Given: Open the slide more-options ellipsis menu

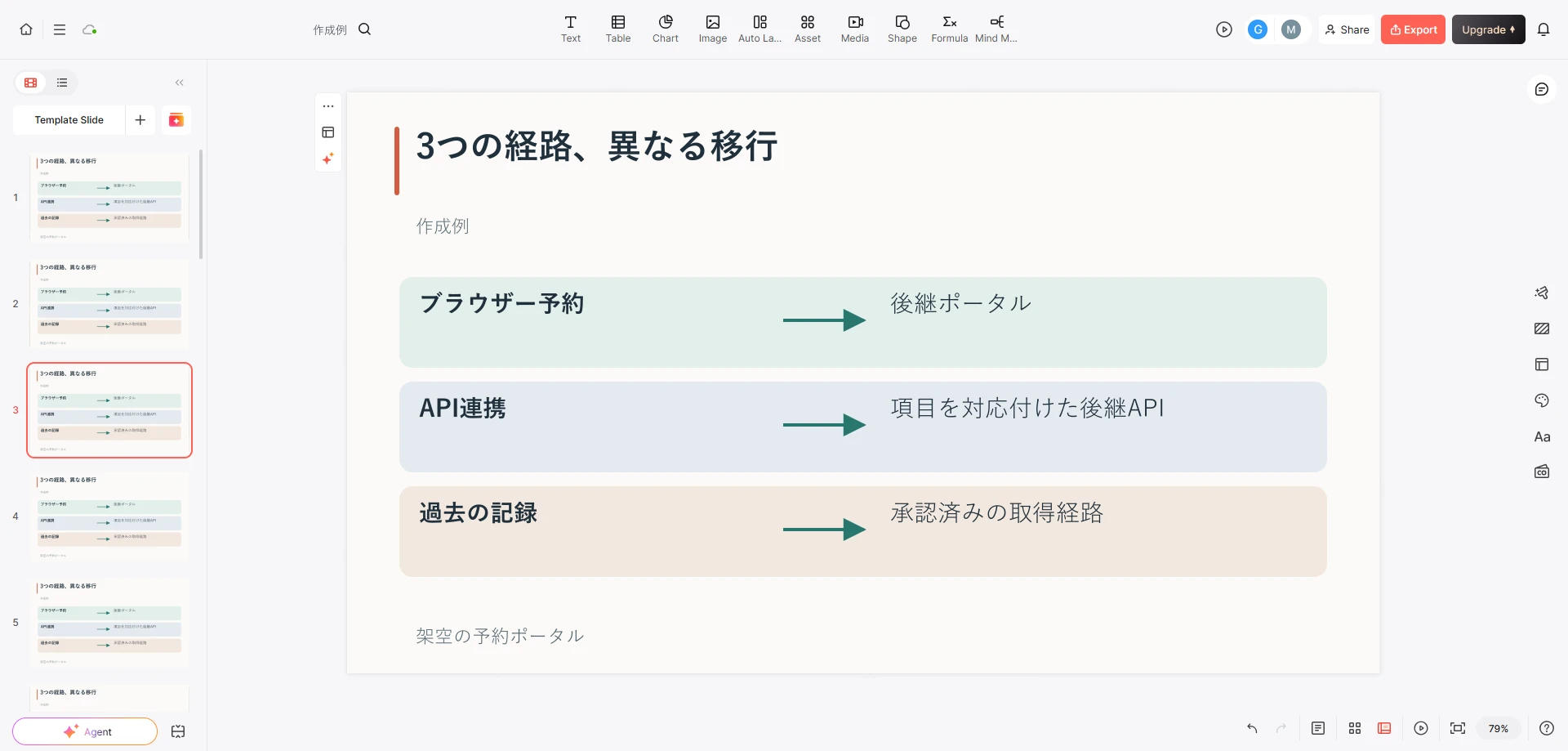Looking at the screenshot, I should tap(328, 106).
